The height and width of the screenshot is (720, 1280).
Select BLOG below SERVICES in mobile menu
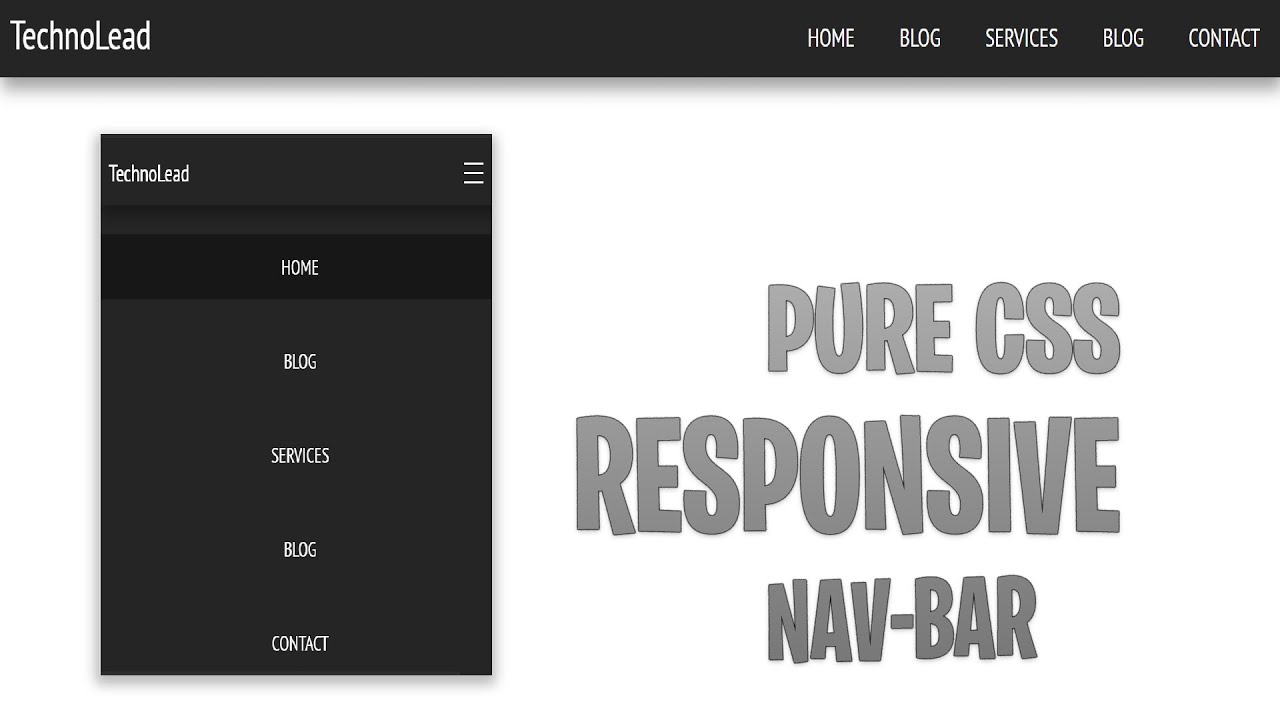[x=300, y=549]
